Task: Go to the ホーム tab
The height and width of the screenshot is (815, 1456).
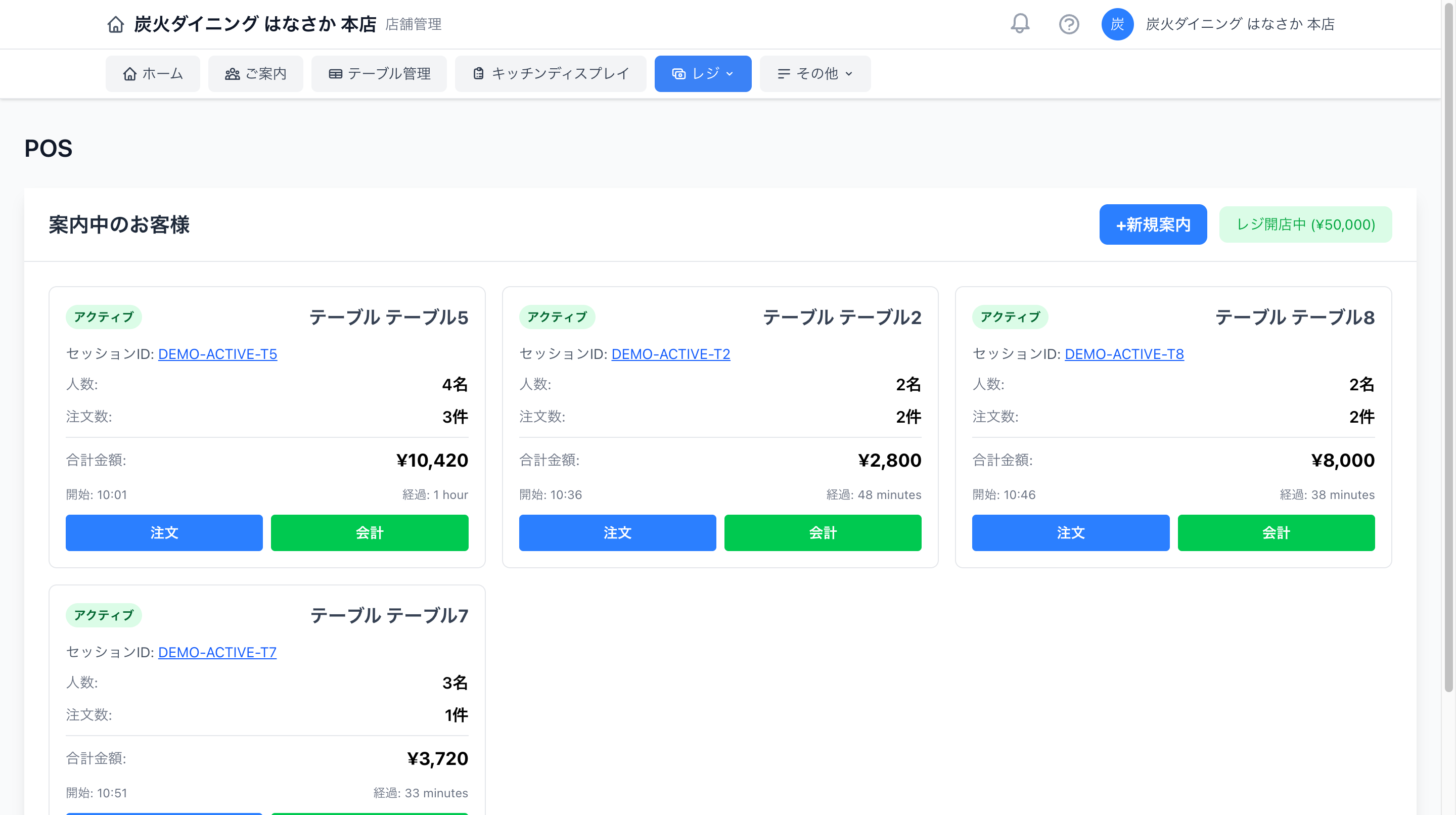Action: tap(153, 73)
